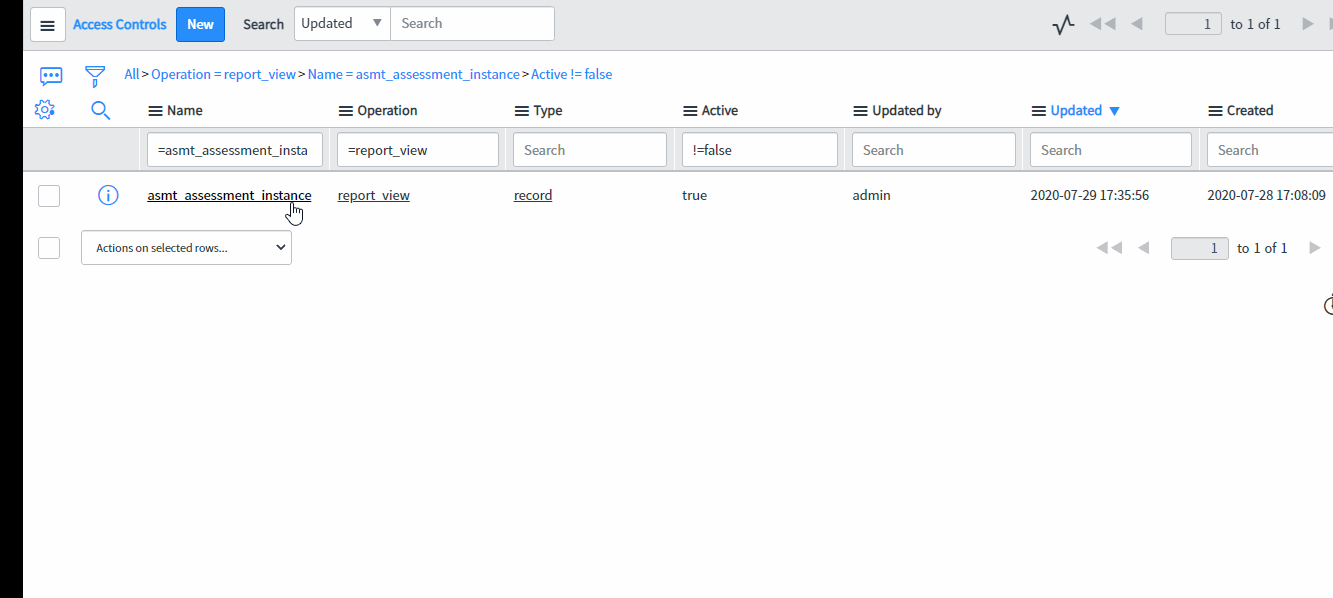Click the Updated column sort arrow

click(1115, 110)
